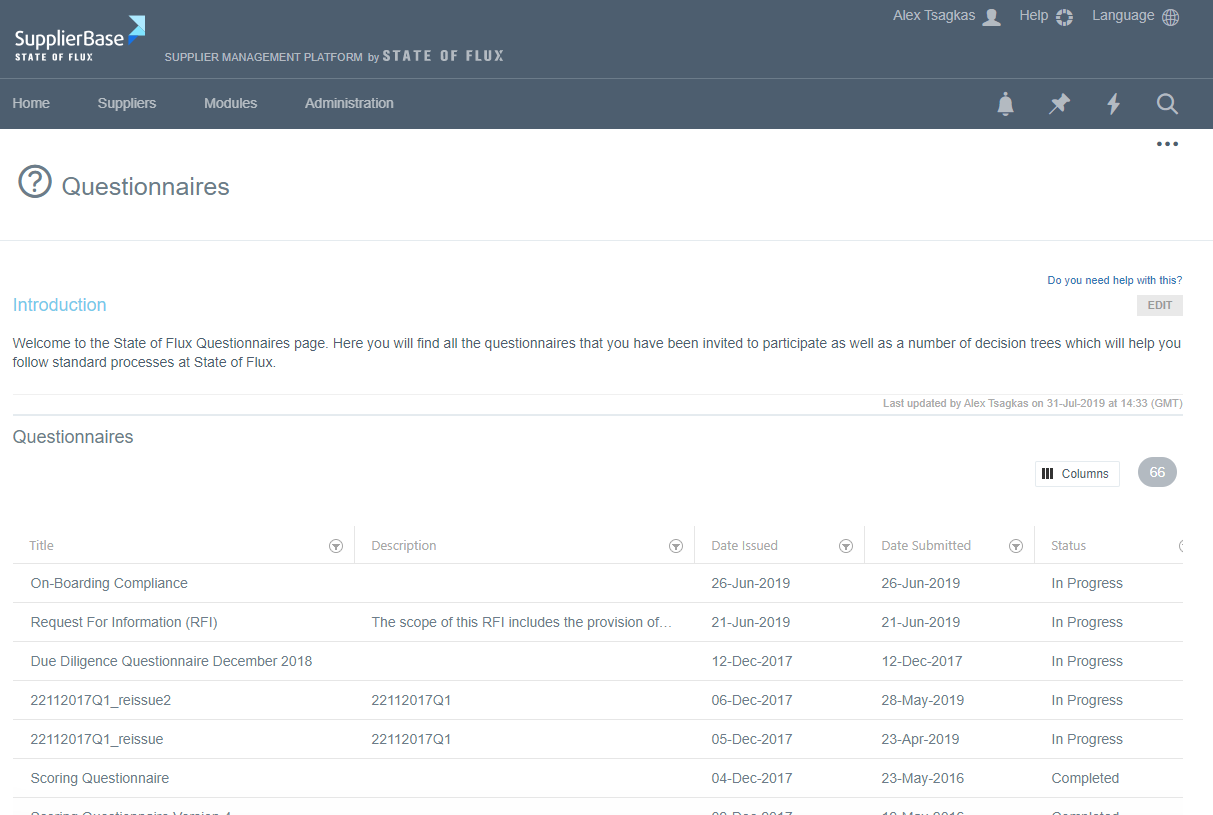The image size is (1213, 815).
Task: Open the Date Submitted column filter
Action: (1016, 545)
